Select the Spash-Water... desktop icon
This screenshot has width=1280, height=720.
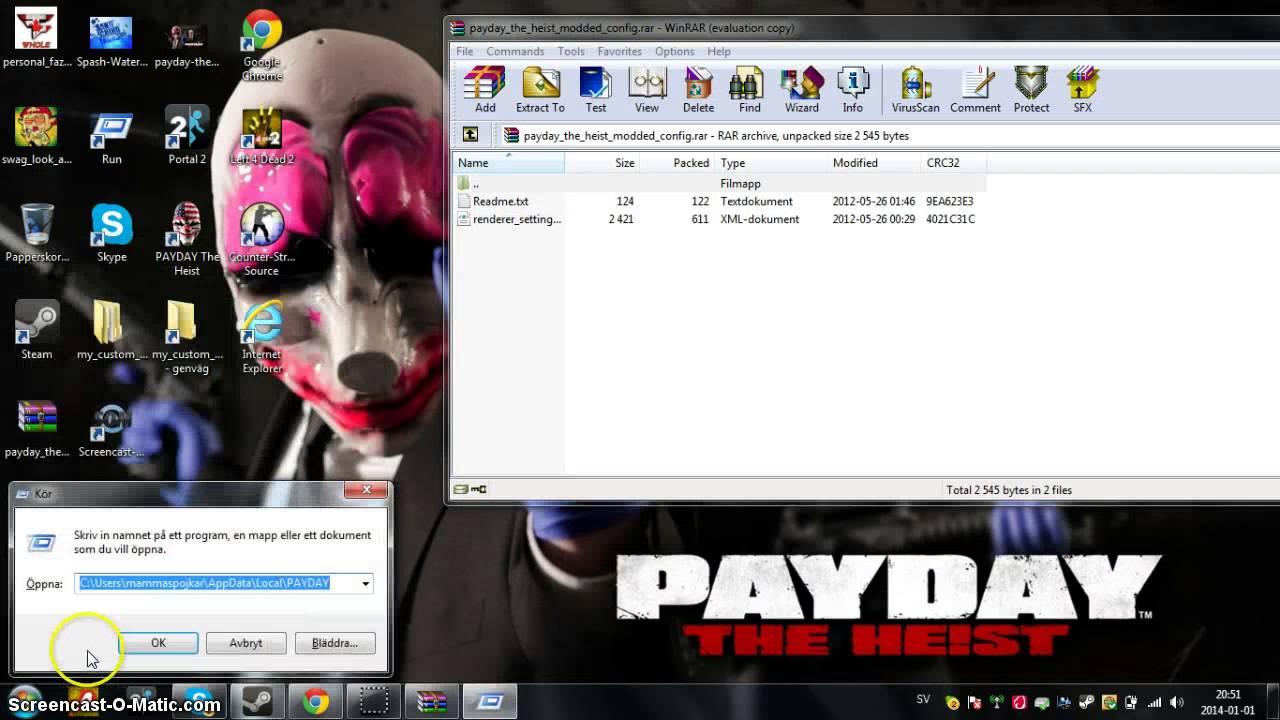[112, 38]
